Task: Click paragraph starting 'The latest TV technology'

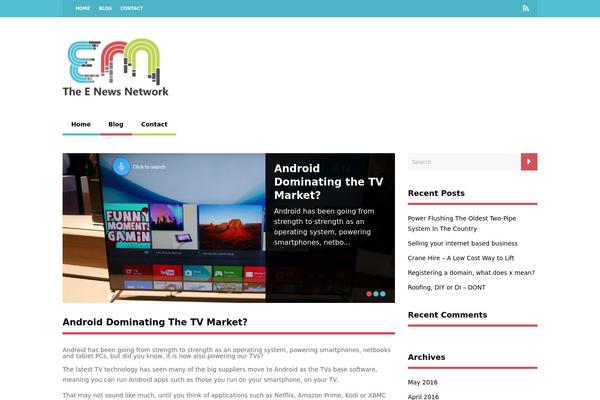Action: pos(220,375)
